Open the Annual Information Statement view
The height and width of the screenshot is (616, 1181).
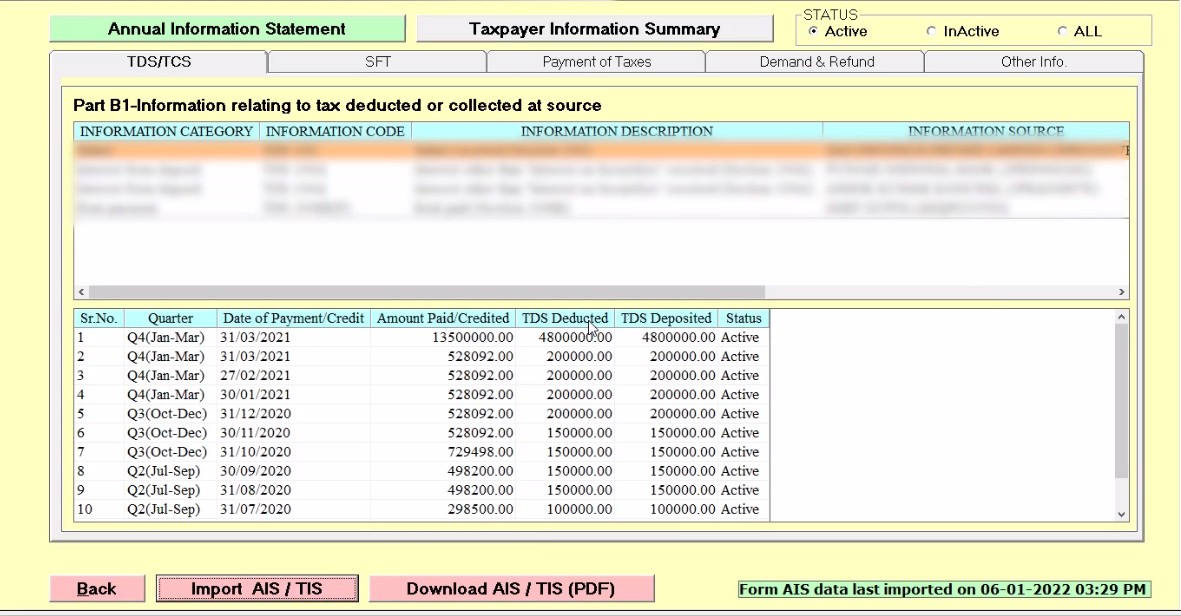pyautogui.click(x=227, y=29)
